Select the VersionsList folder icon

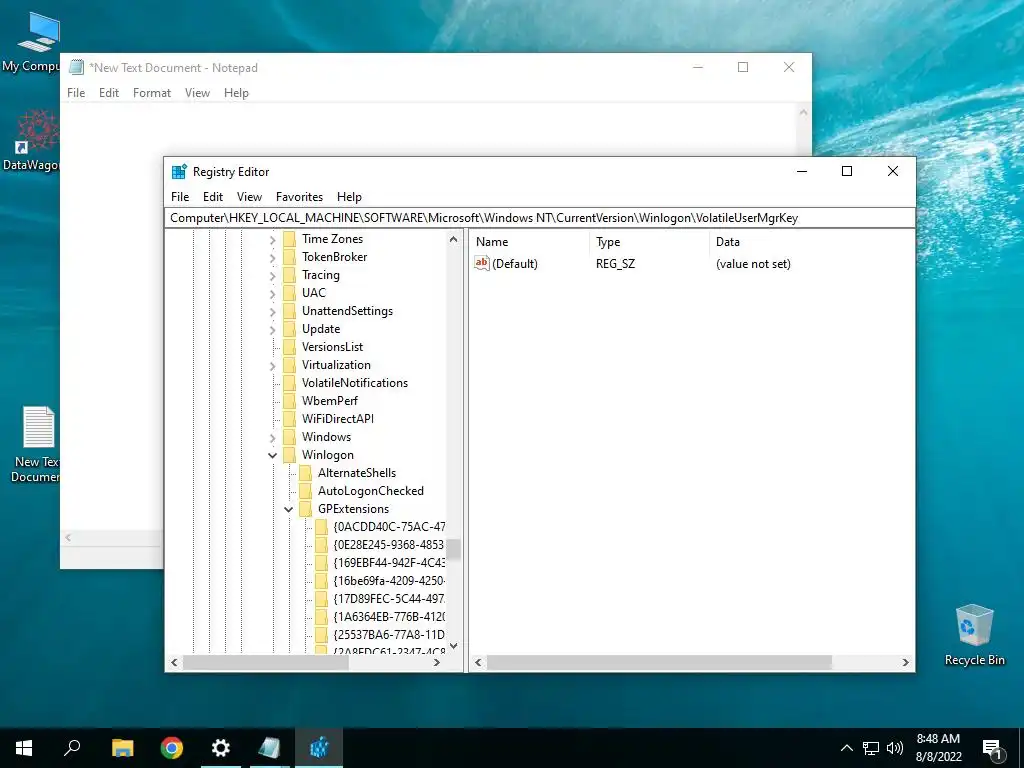[289, 347]
